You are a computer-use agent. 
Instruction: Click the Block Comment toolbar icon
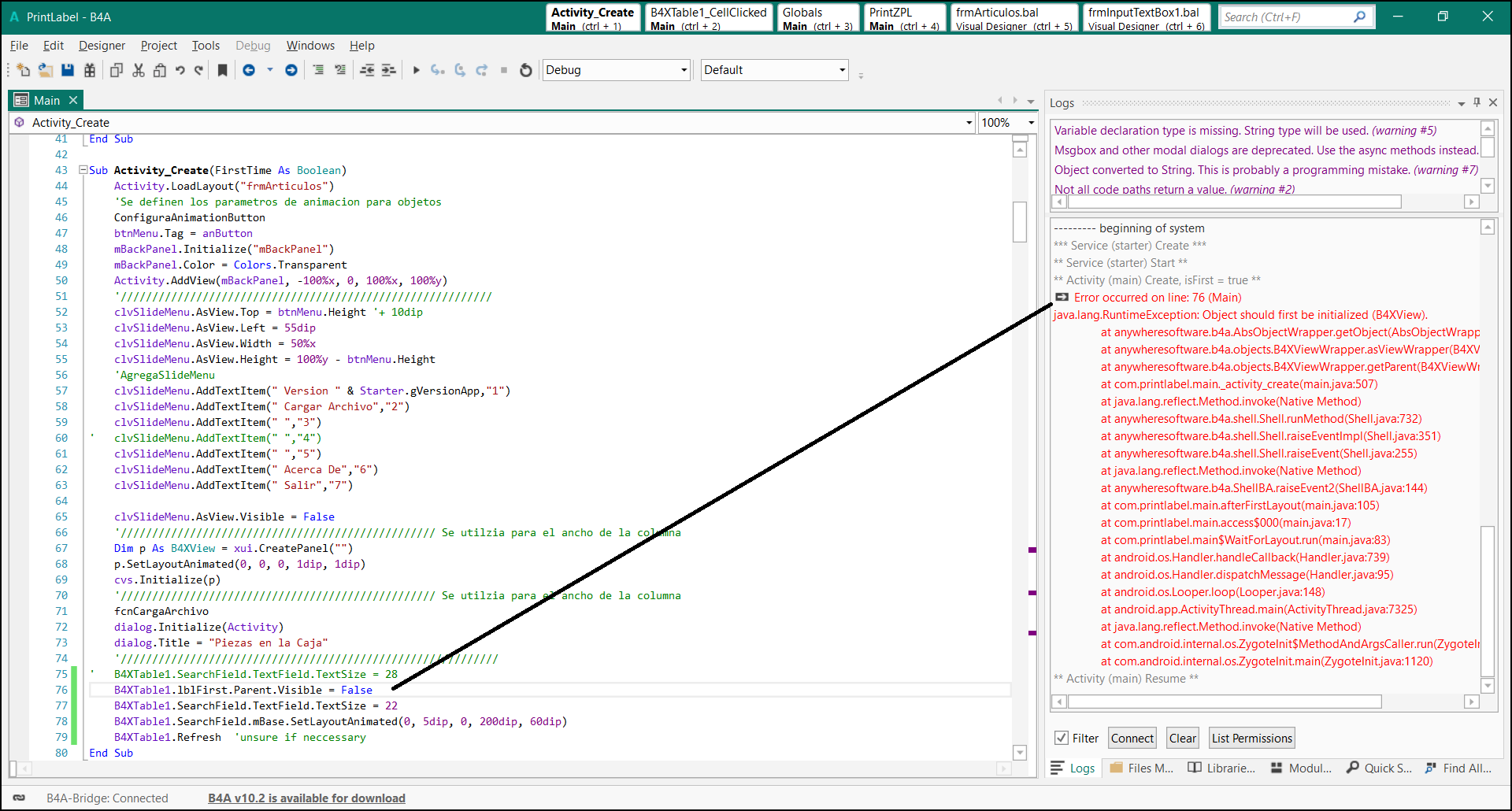point(318,70)
